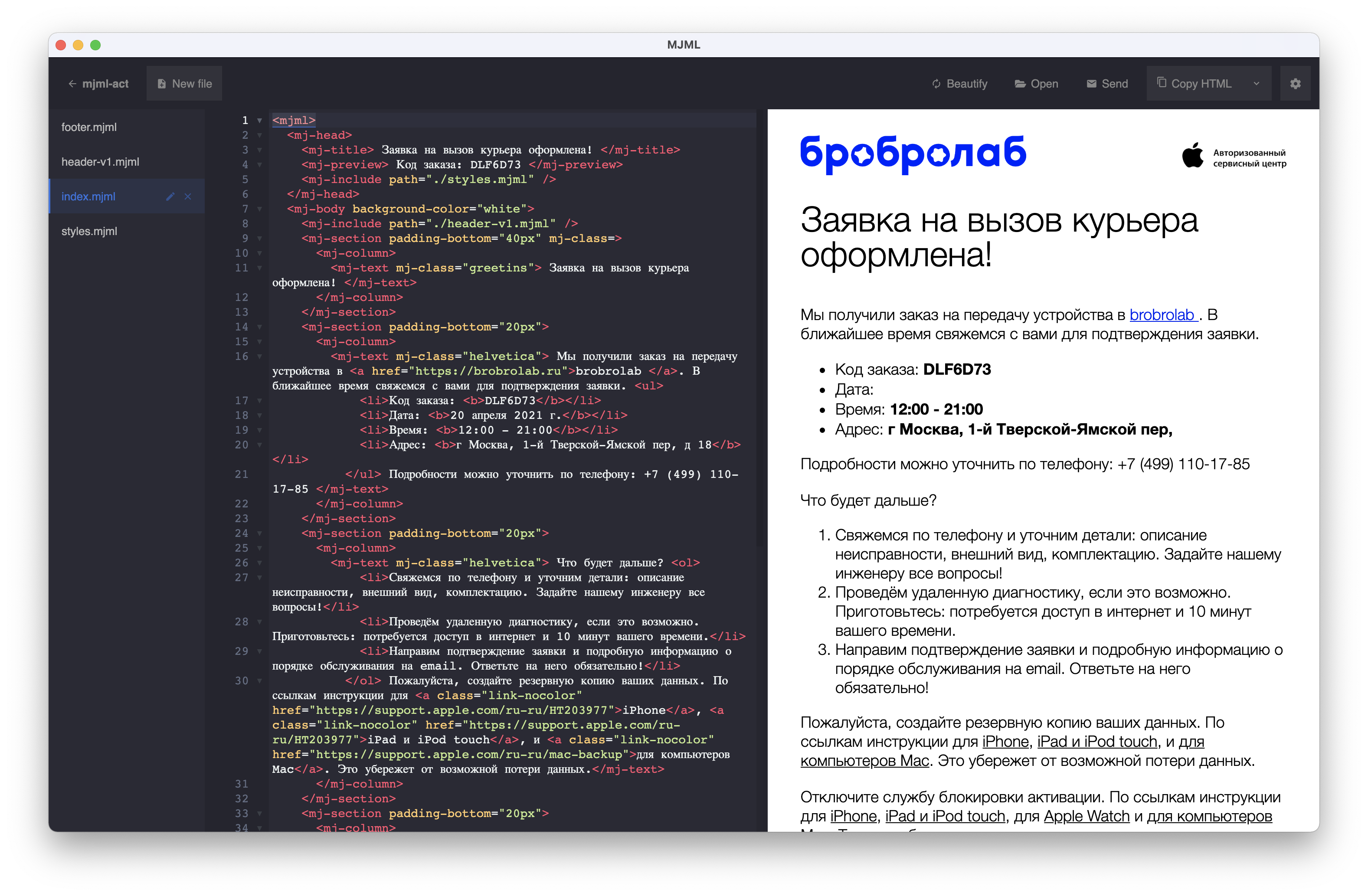Open header-v1.mjml file
This screenshot has width=1368, height=896.
[x=101, y=162]
